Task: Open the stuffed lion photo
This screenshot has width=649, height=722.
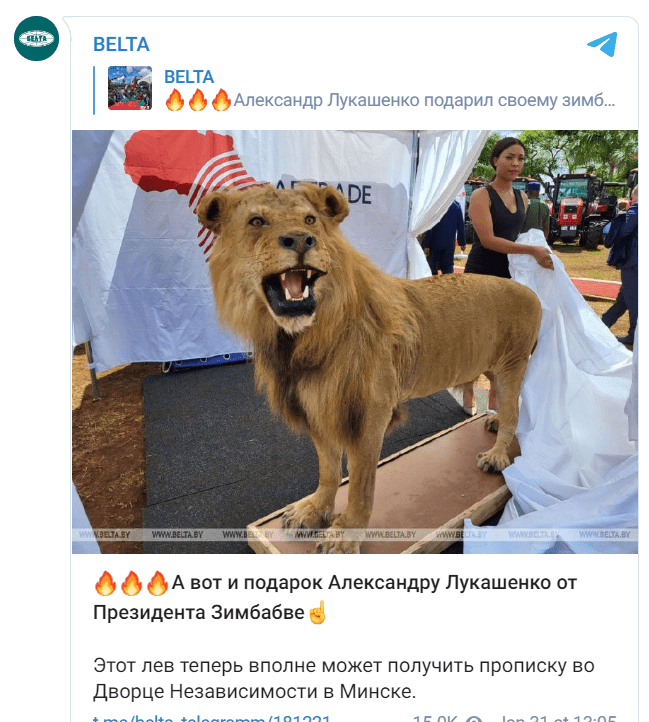Action: point(355,342)
